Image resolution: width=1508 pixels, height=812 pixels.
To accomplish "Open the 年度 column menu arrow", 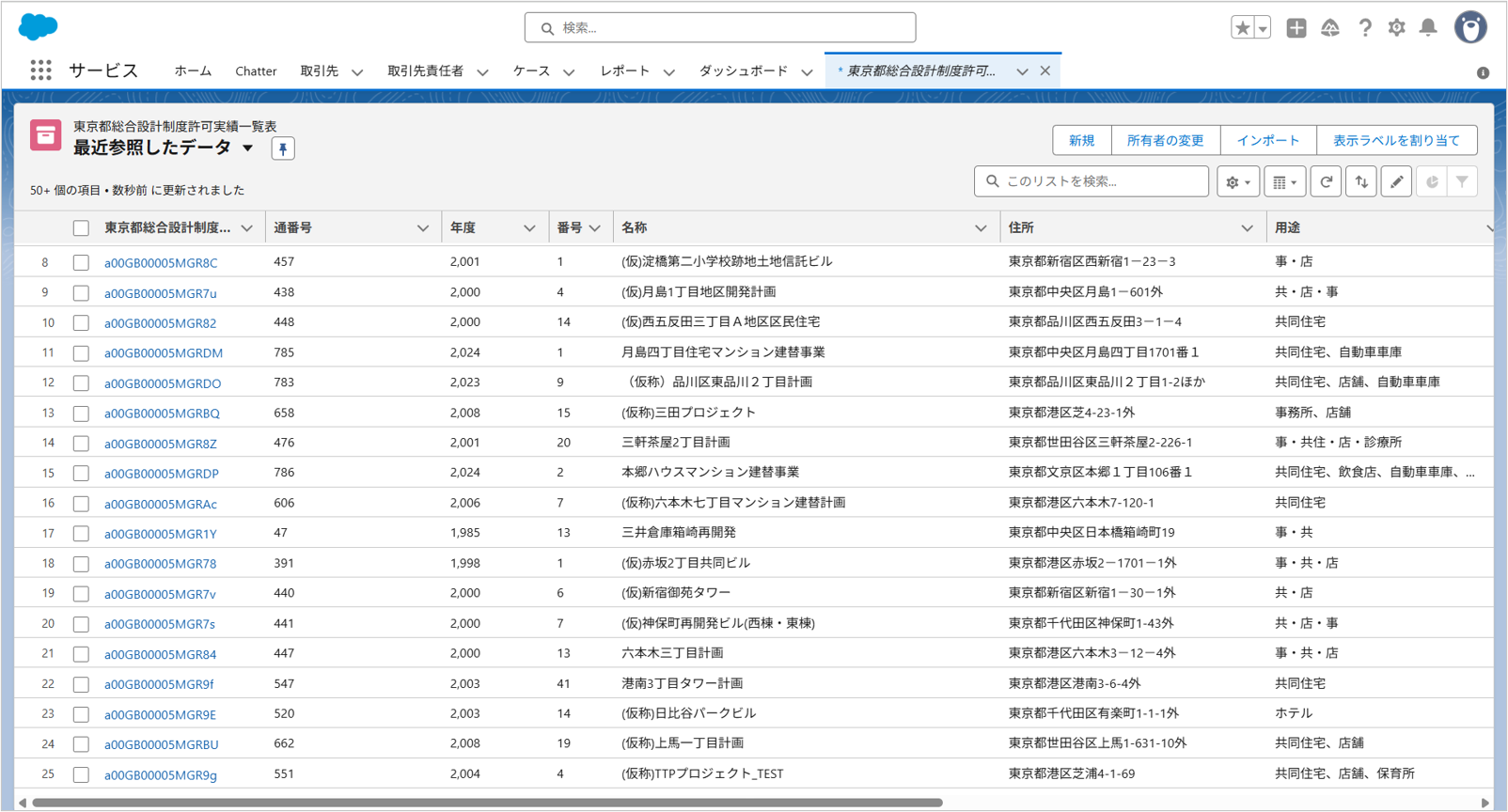I will tap(529, 228).
